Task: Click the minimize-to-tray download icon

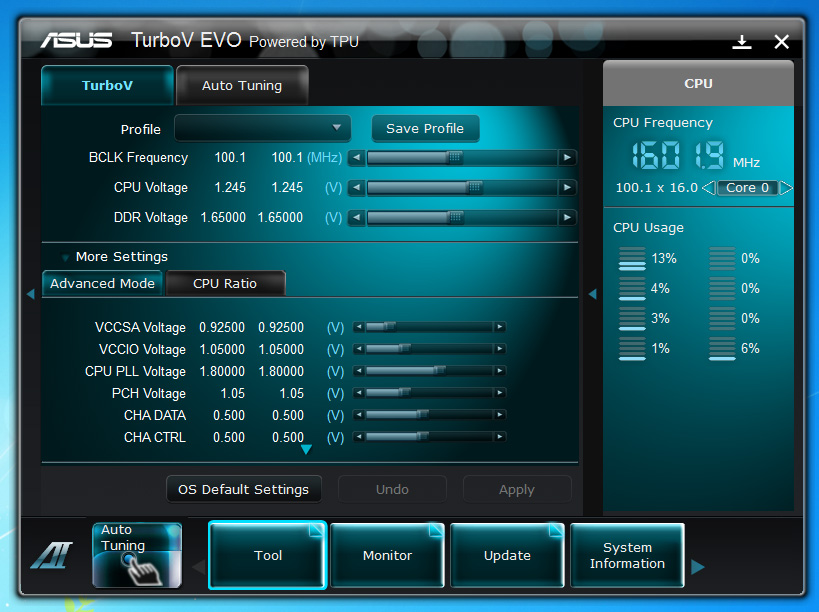Action: (x=742, y=42)
